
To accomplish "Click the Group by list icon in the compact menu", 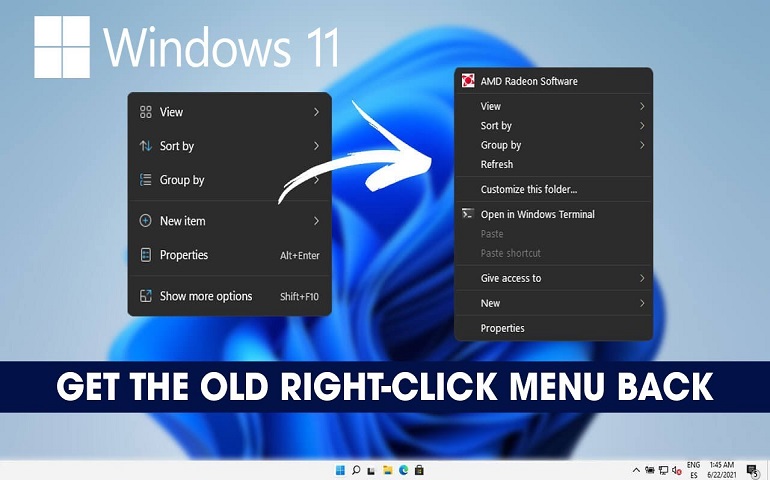I will [145, 180].
